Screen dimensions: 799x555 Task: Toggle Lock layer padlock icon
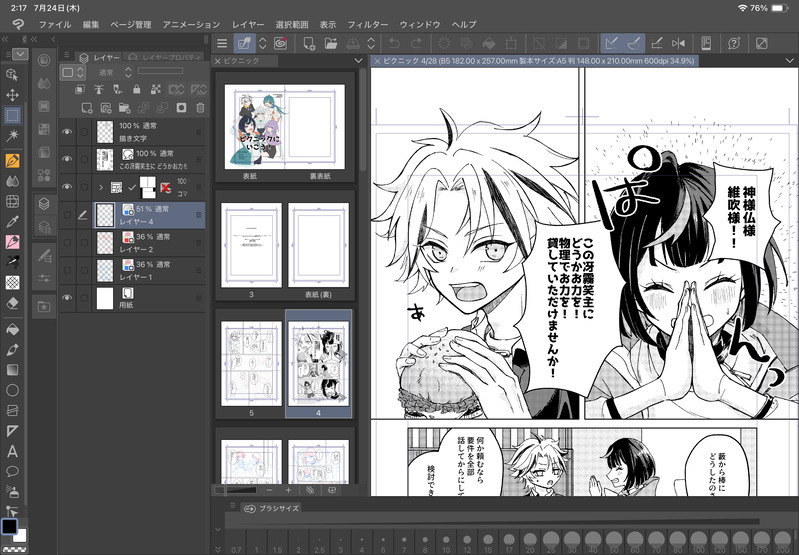pos(137,90)
